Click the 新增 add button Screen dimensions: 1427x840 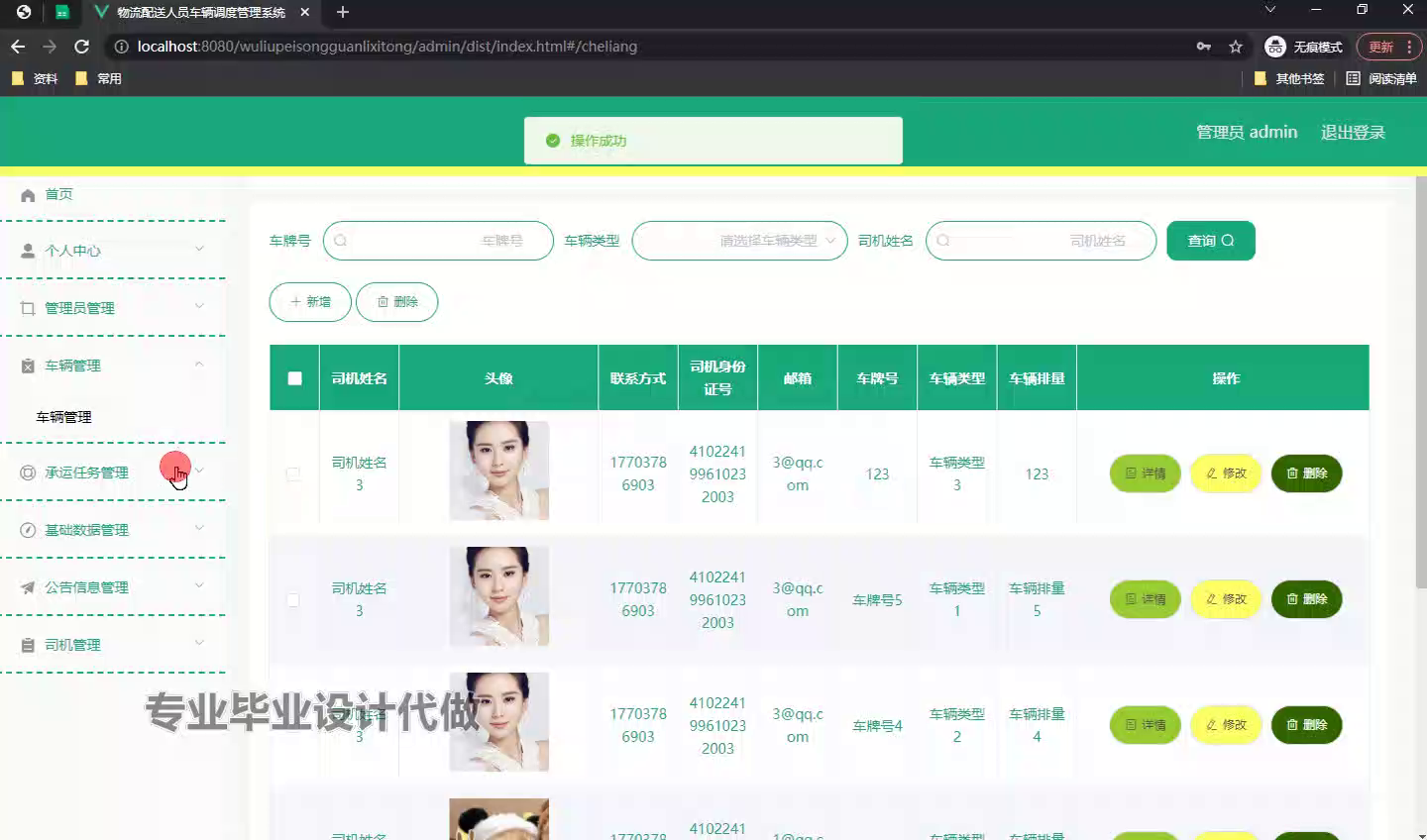310,302
